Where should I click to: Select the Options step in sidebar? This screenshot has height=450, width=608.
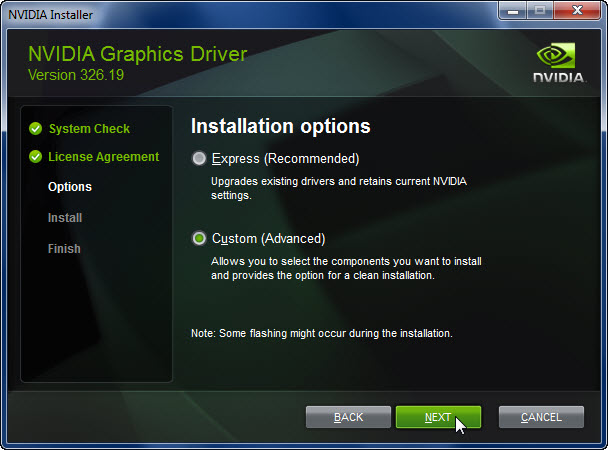tap(70, 187)
